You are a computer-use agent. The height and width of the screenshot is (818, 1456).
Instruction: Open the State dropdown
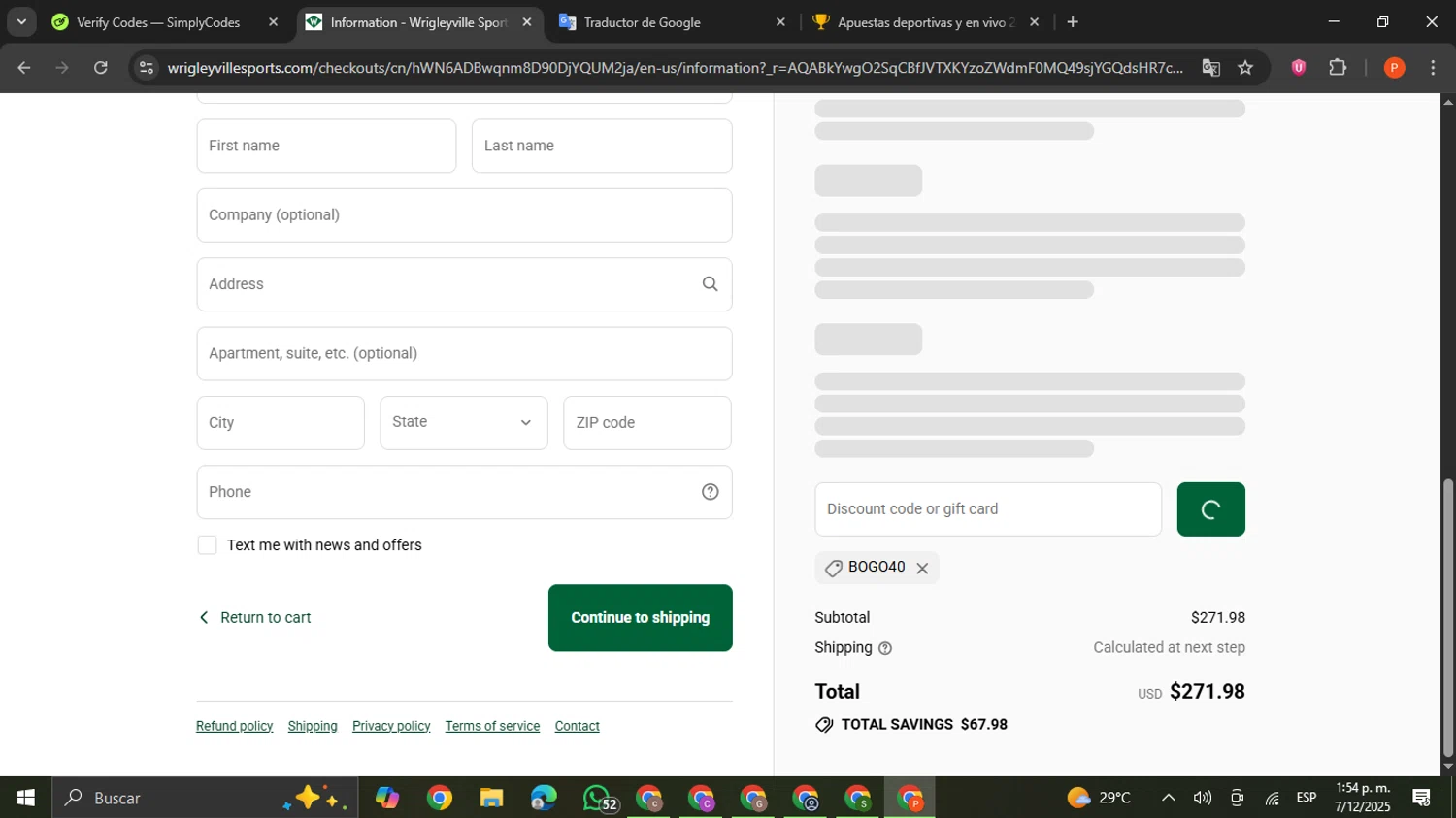464,423
